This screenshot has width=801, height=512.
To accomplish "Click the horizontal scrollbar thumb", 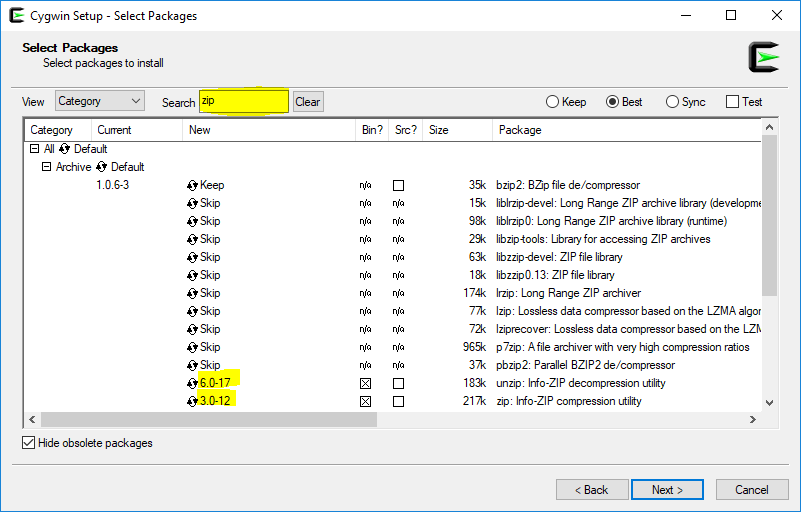I will [209, 420].
